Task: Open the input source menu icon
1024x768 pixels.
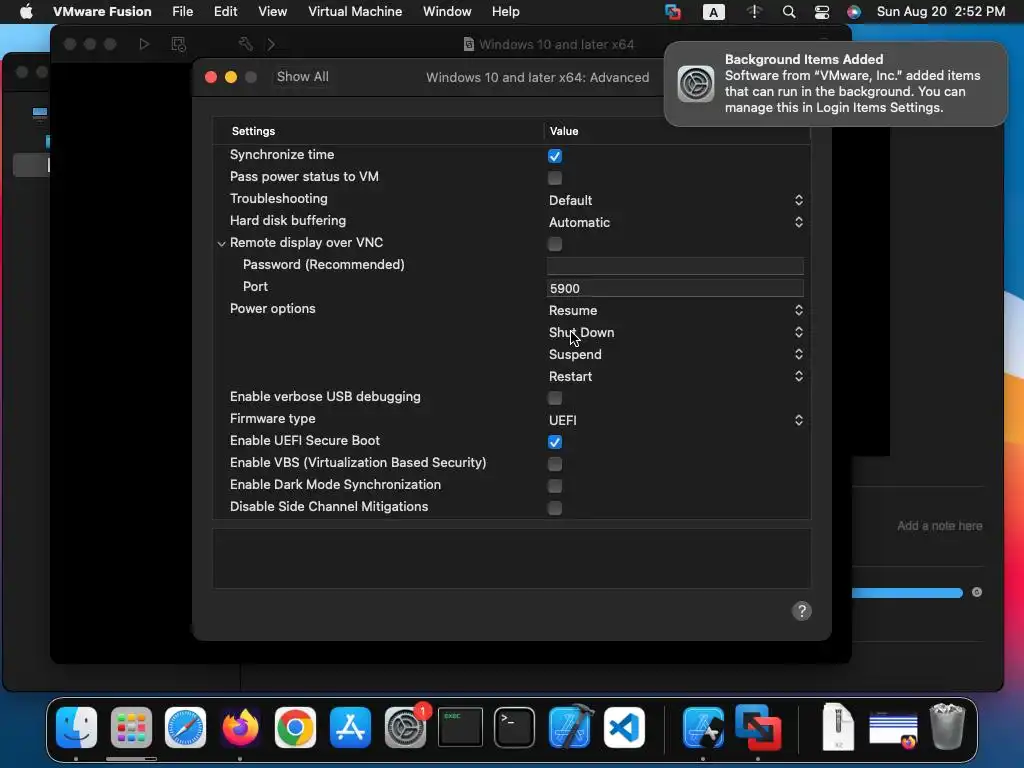Action: pos(713,12)
